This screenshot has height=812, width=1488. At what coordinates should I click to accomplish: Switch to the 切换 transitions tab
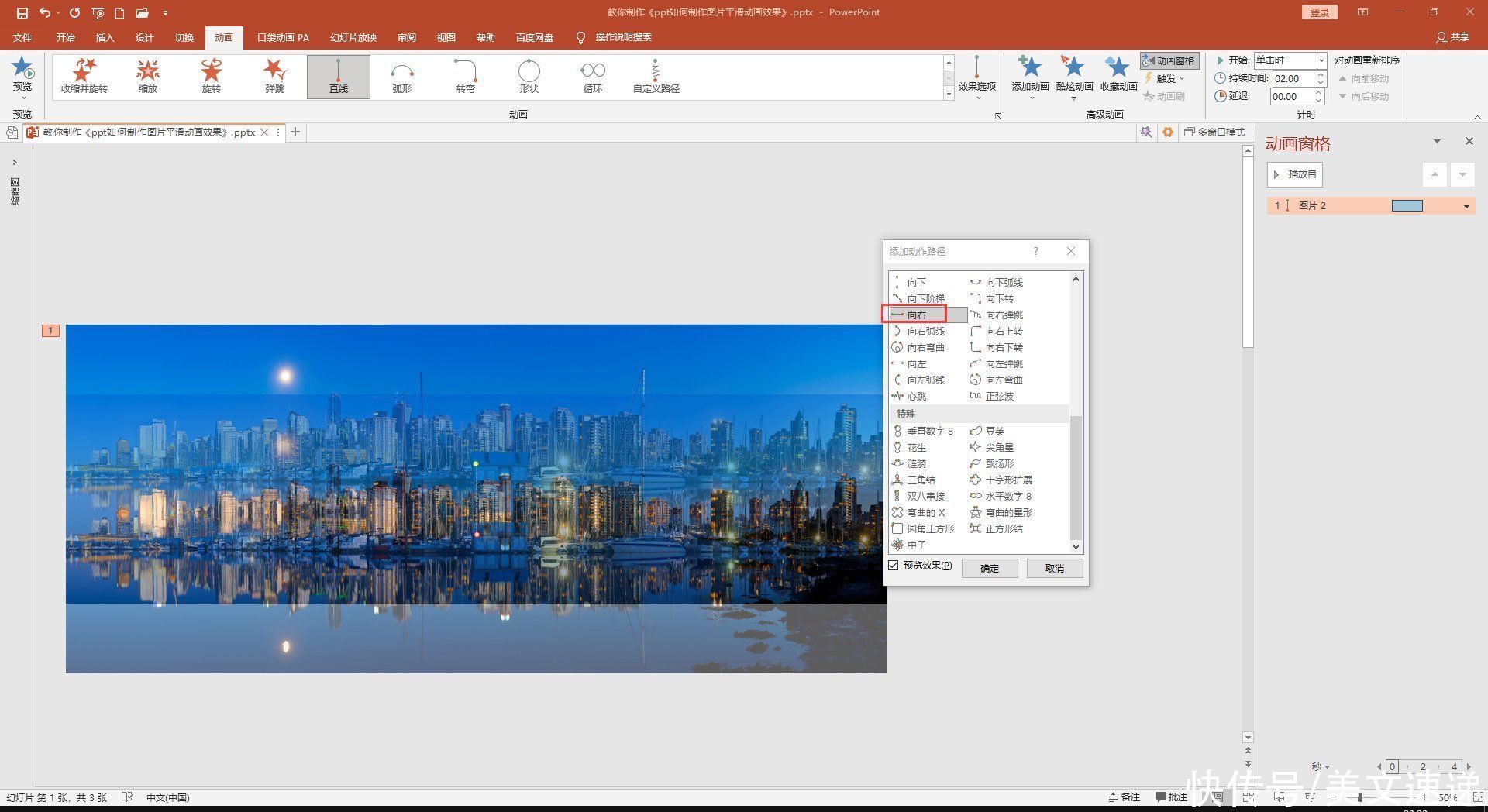(x=184, y=37)
